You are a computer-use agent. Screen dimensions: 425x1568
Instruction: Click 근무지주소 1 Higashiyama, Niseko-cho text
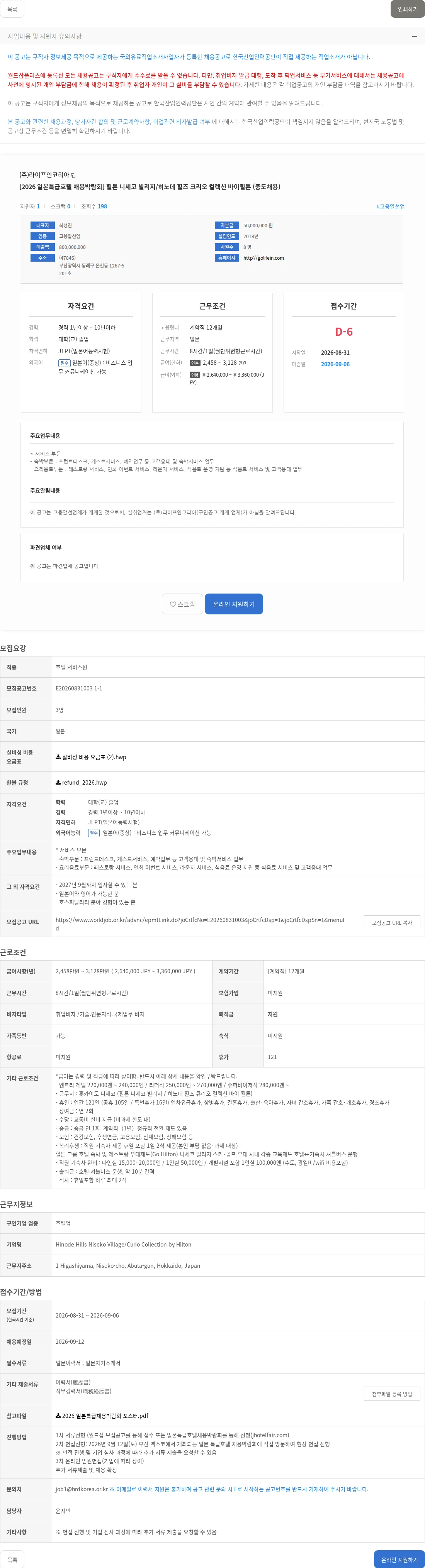coord(128,1265)
